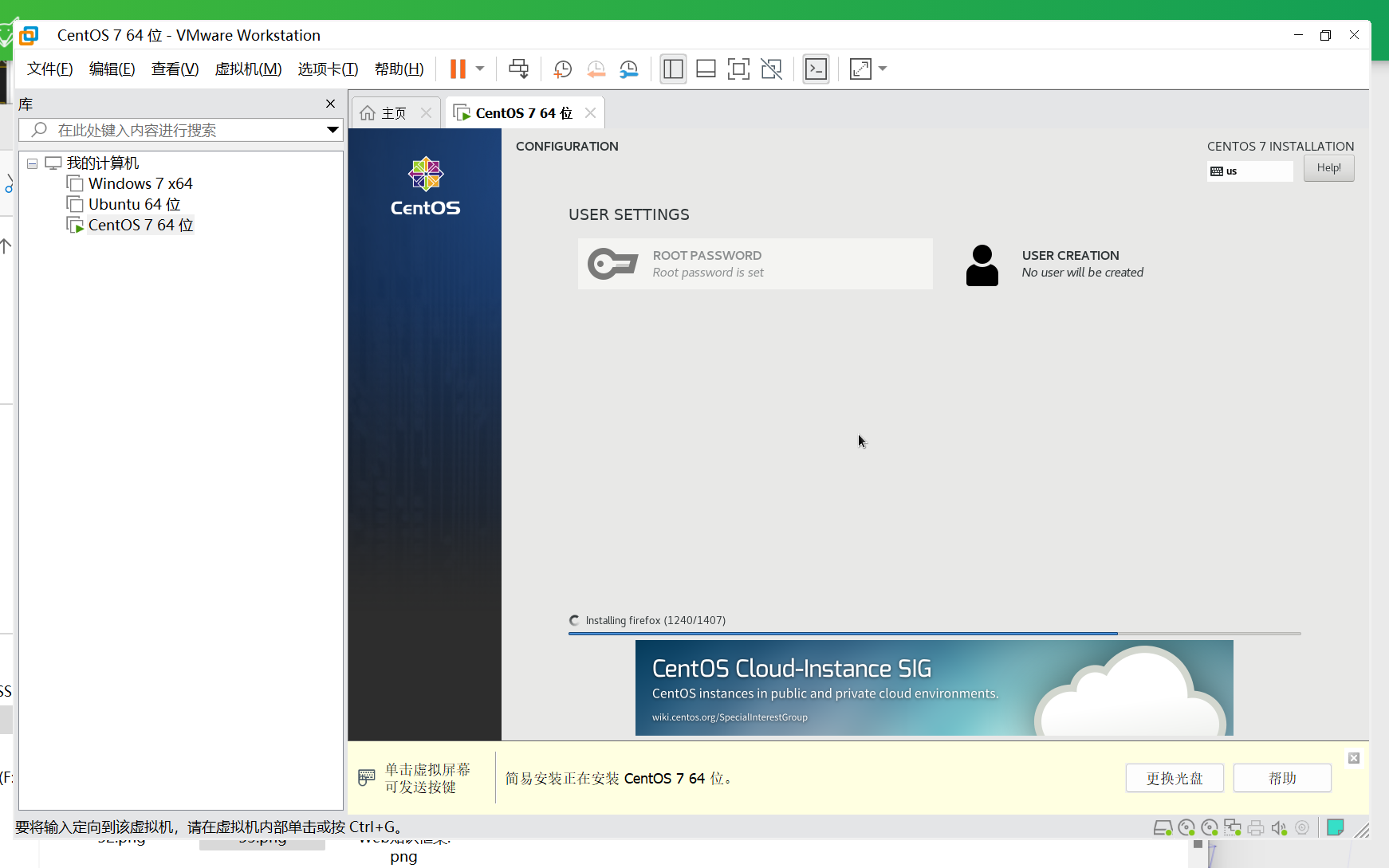Viewport: 1389px width, 868px height.
Task: Click the library search input field
Action: [181, 130]
